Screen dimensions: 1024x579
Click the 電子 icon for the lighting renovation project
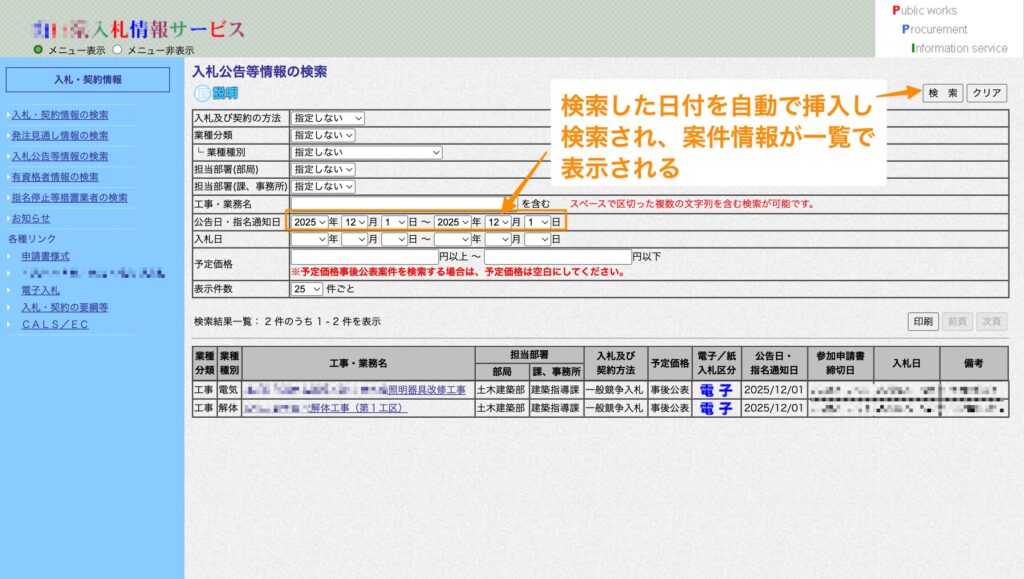tap(715, 389)
